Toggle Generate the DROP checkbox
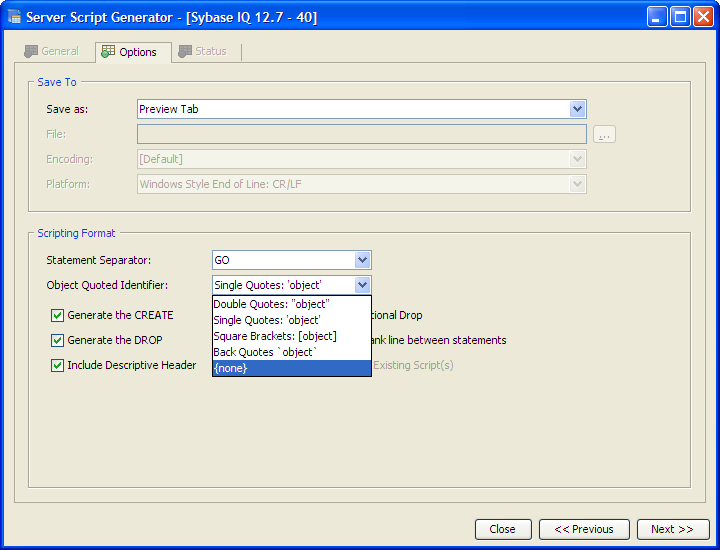The image size is (720, 550). pos(57,340)
